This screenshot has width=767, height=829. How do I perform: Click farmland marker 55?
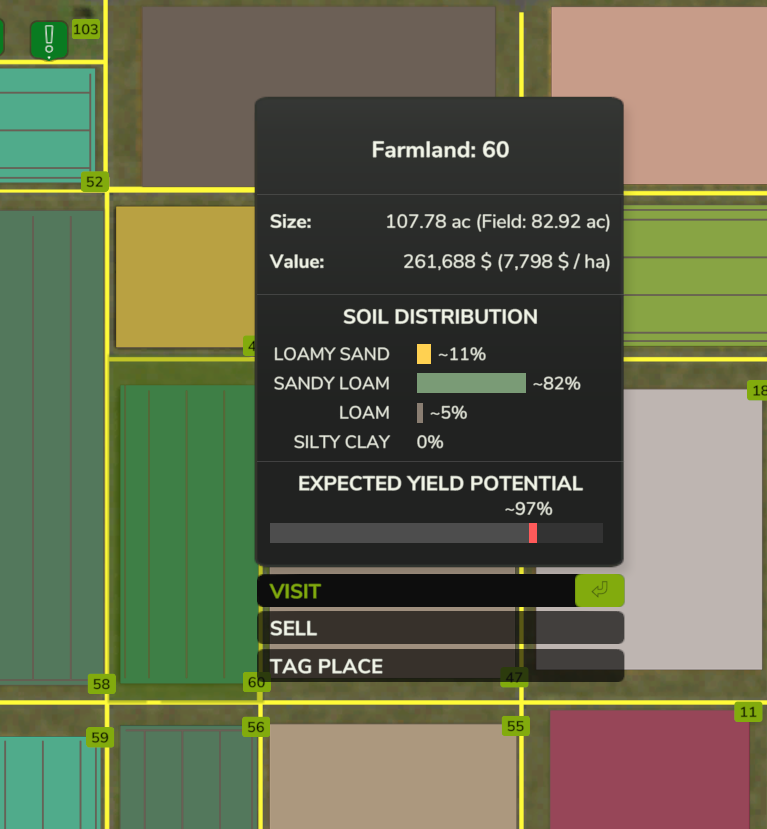(515, 726)
